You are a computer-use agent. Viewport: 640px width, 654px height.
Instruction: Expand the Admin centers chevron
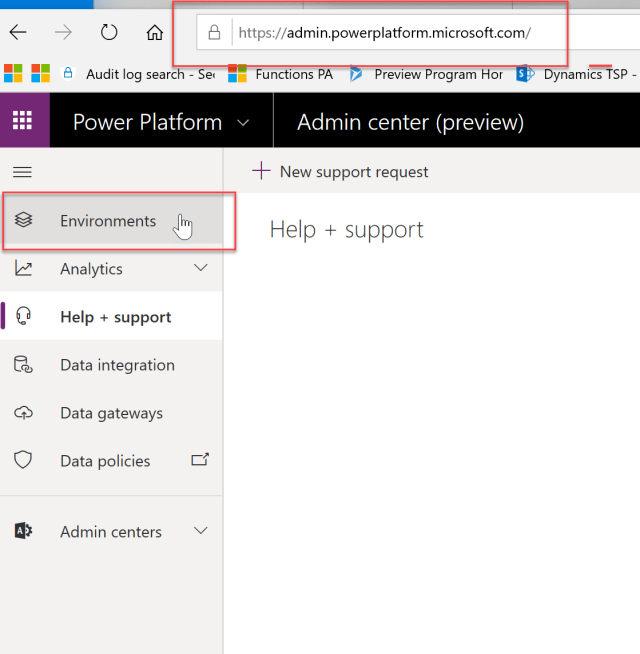(x=200, y=531)
